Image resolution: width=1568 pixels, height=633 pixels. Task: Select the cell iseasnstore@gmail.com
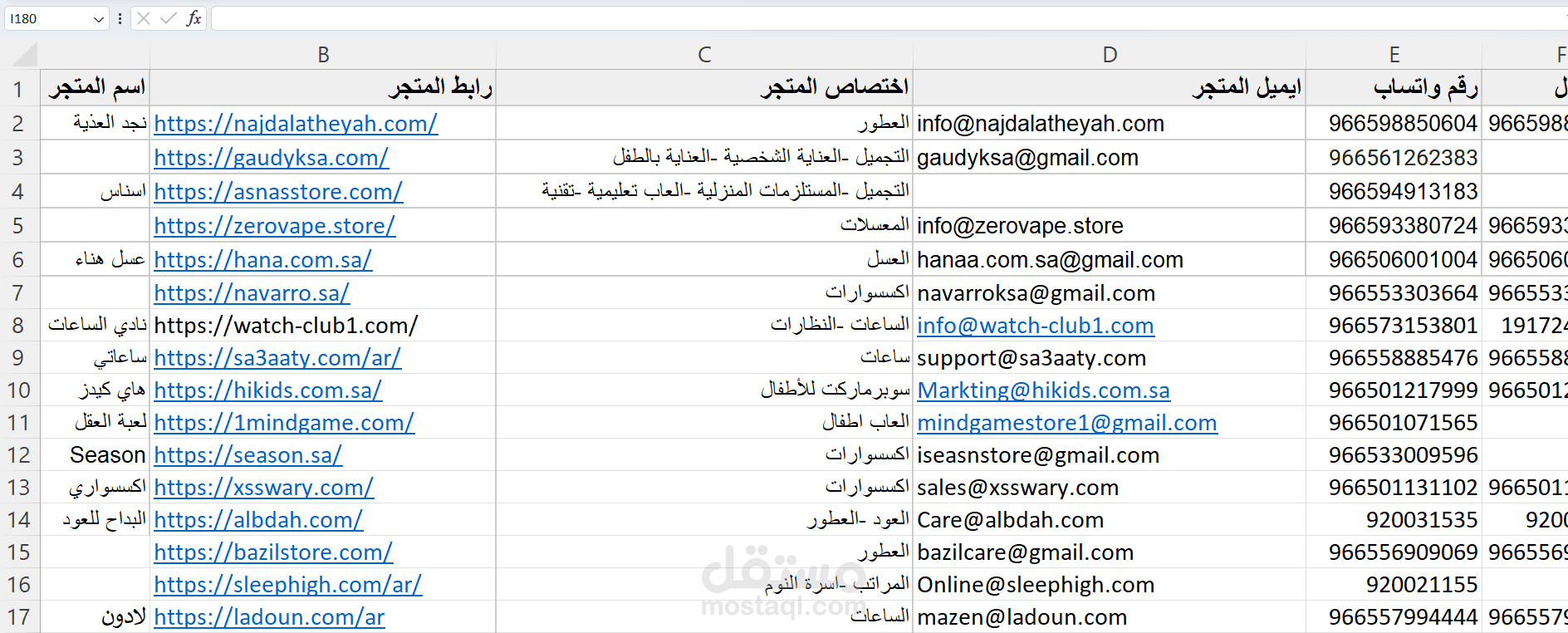[1110, 455]
